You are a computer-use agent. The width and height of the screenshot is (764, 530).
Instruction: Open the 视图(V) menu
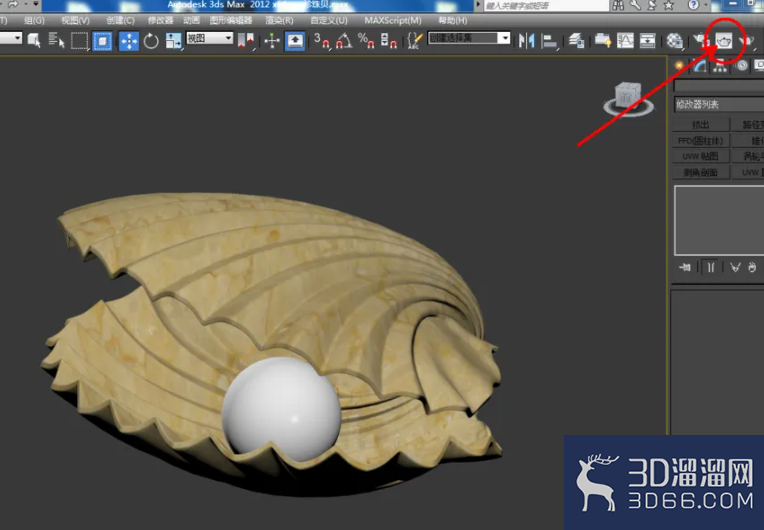75,20
